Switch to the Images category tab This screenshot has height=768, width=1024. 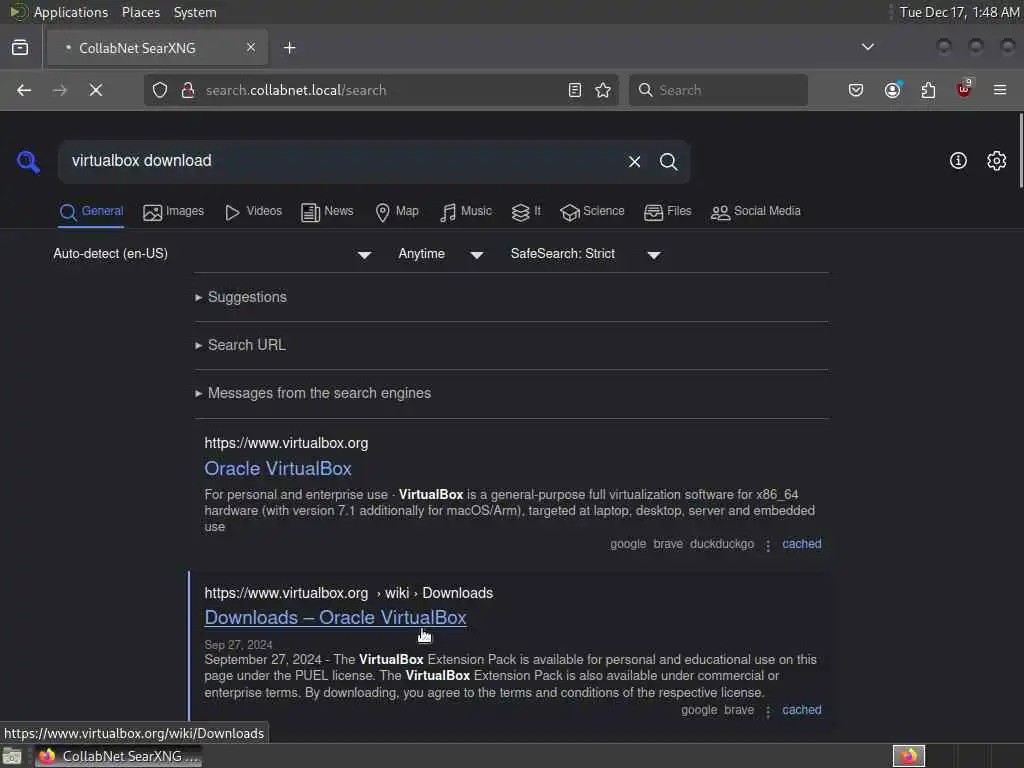coord(174,212)
